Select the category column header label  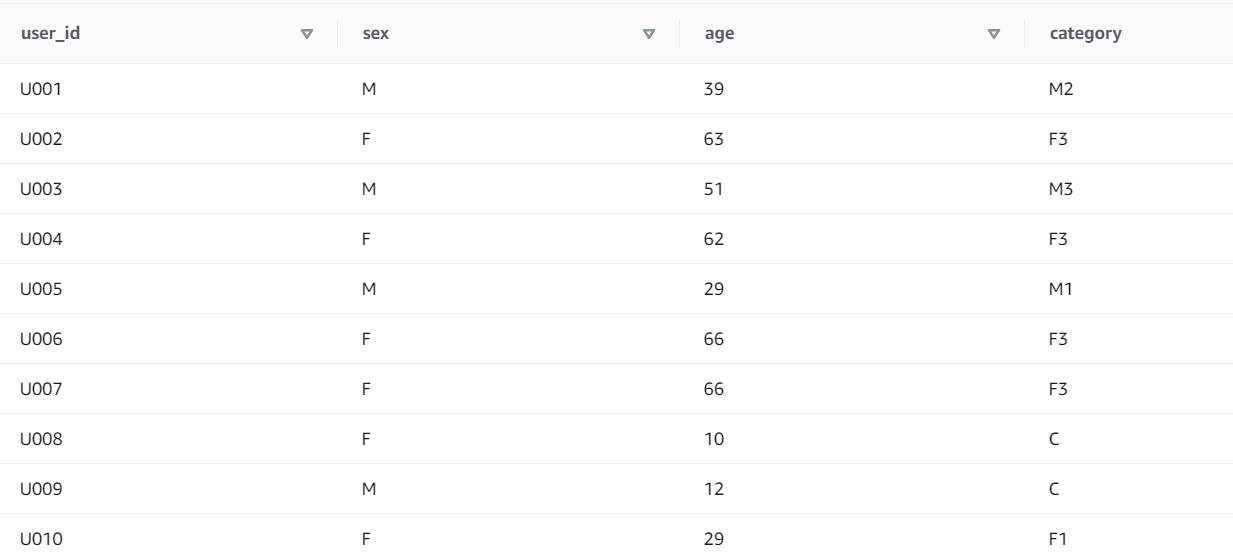(x=1085, y=34)
